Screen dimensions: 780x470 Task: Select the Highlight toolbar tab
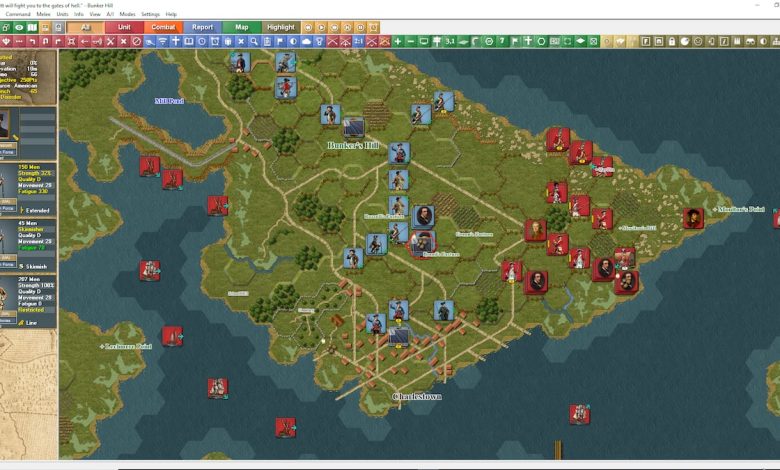click(x=281, y=27)
